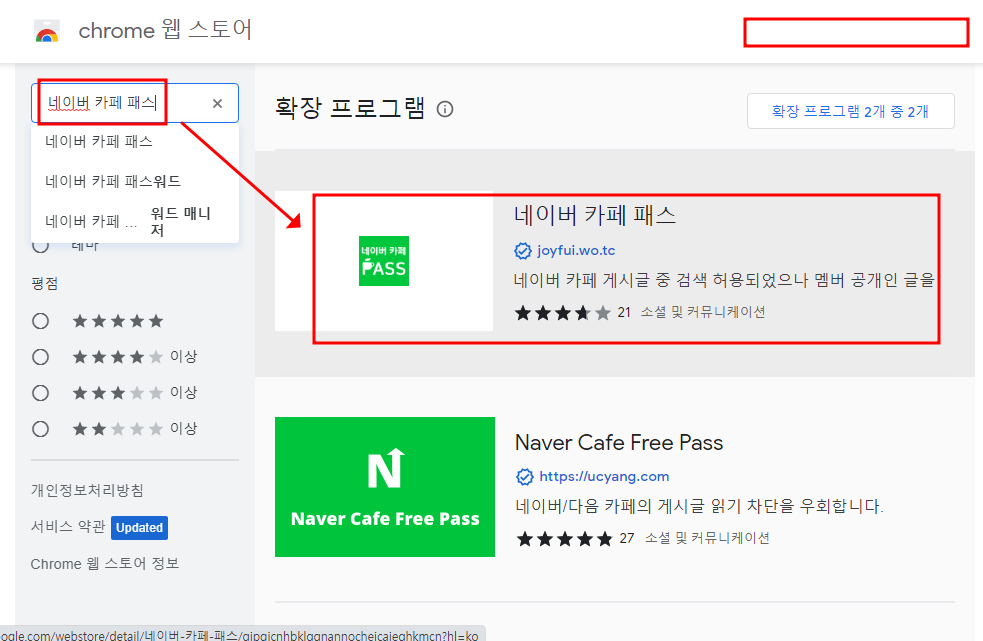Click the blue Updated badge
Viewport: 983px width, 641px height.
139,527
